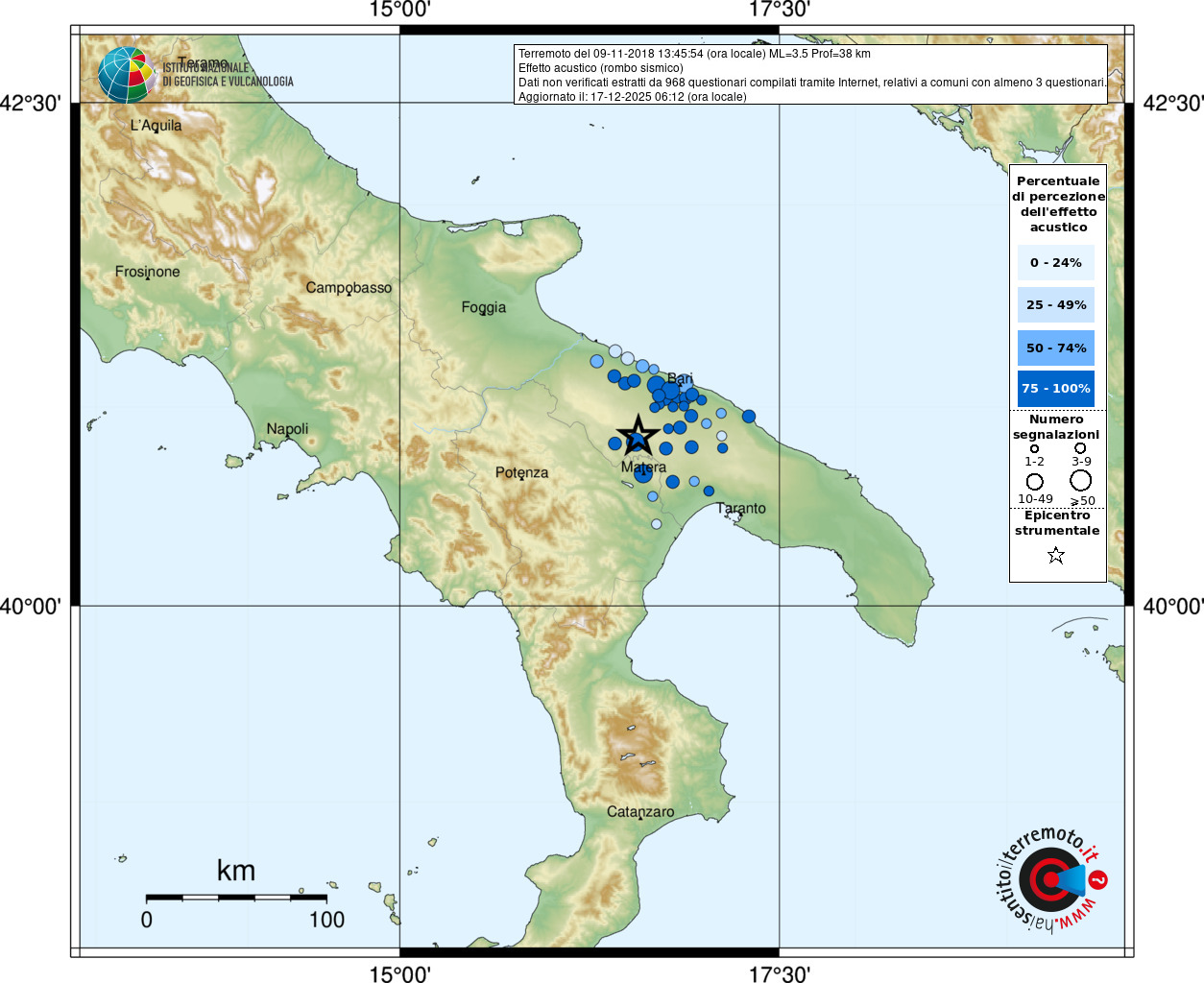Click the 50 - 74% legend color swatch
Viewport: 1204px width, 983px height.
coord(1056,348)
